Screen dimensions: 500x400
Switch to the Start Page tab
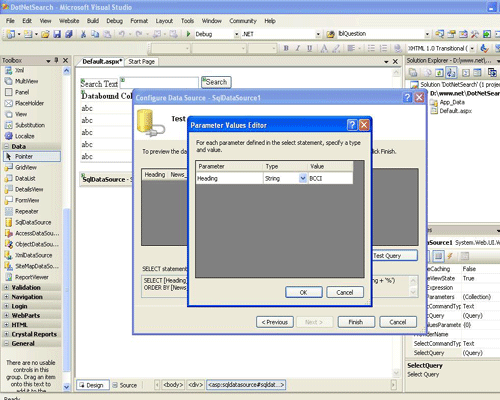coord(141,62)
